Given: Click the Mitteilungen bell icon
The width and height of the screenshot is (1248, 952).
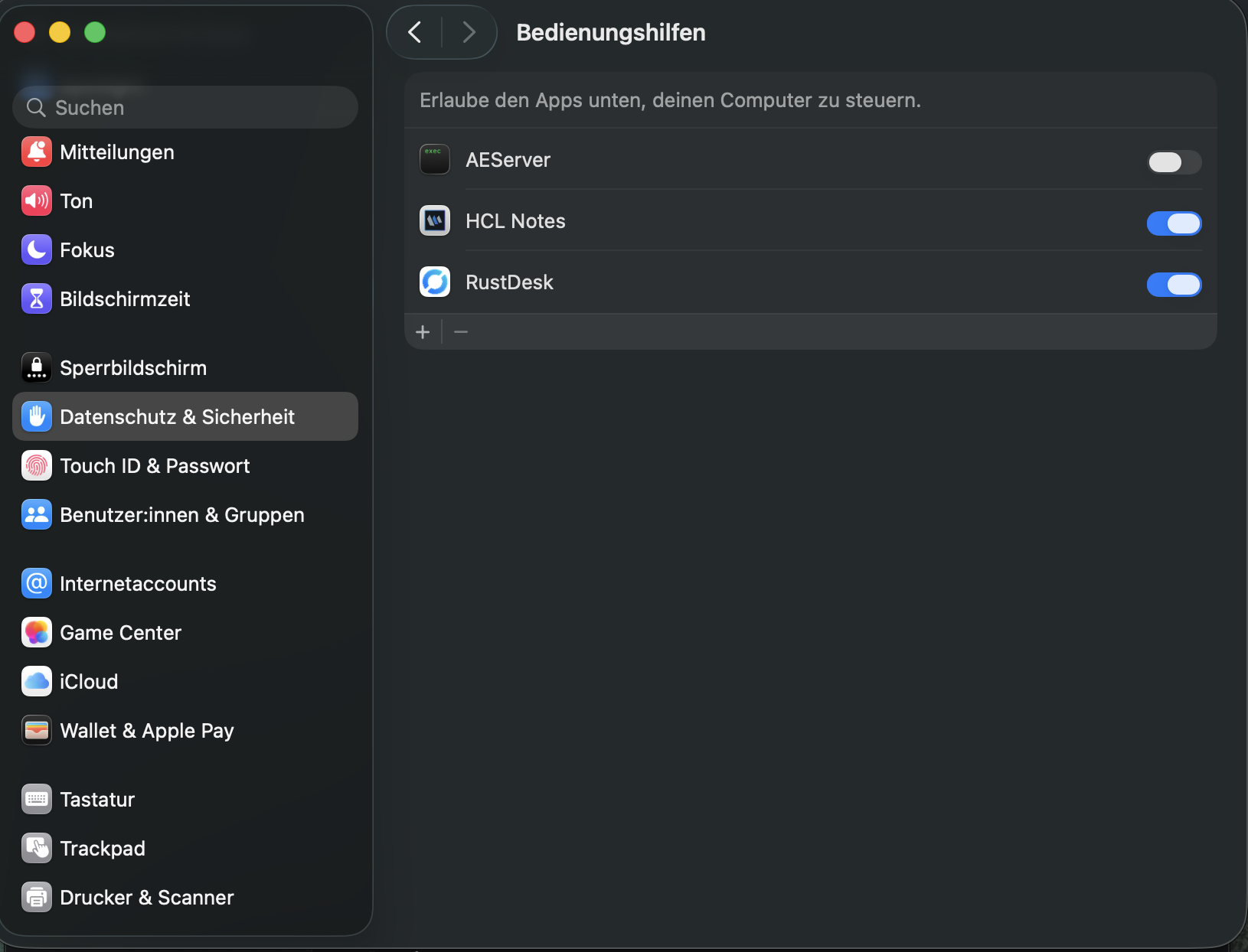Looking at the screenshot, I should point(37,152).
